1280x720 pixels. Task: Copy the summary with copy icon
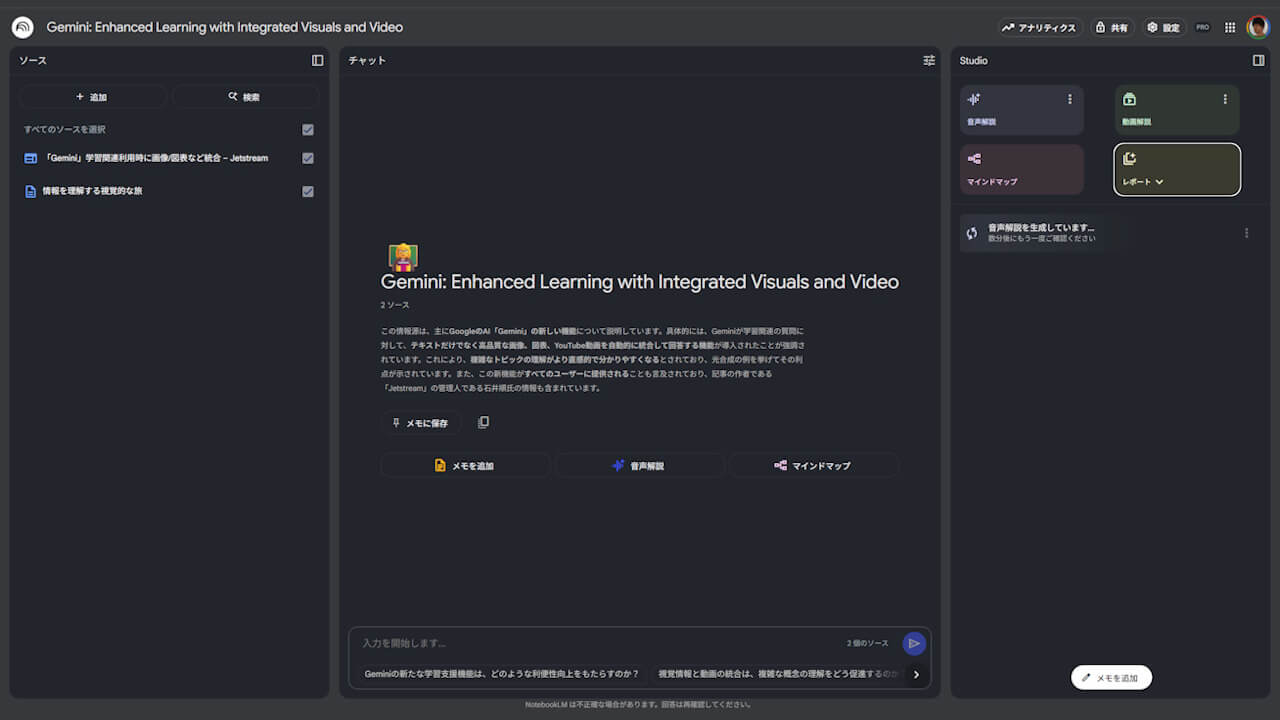coord(484,422)
